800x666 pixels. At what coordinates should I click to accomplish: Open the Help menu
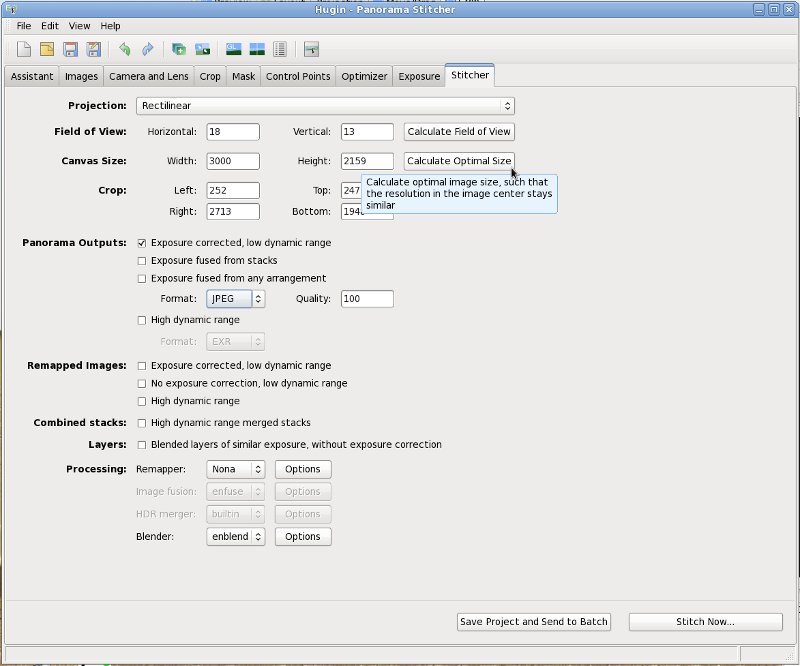coord(110,26)
